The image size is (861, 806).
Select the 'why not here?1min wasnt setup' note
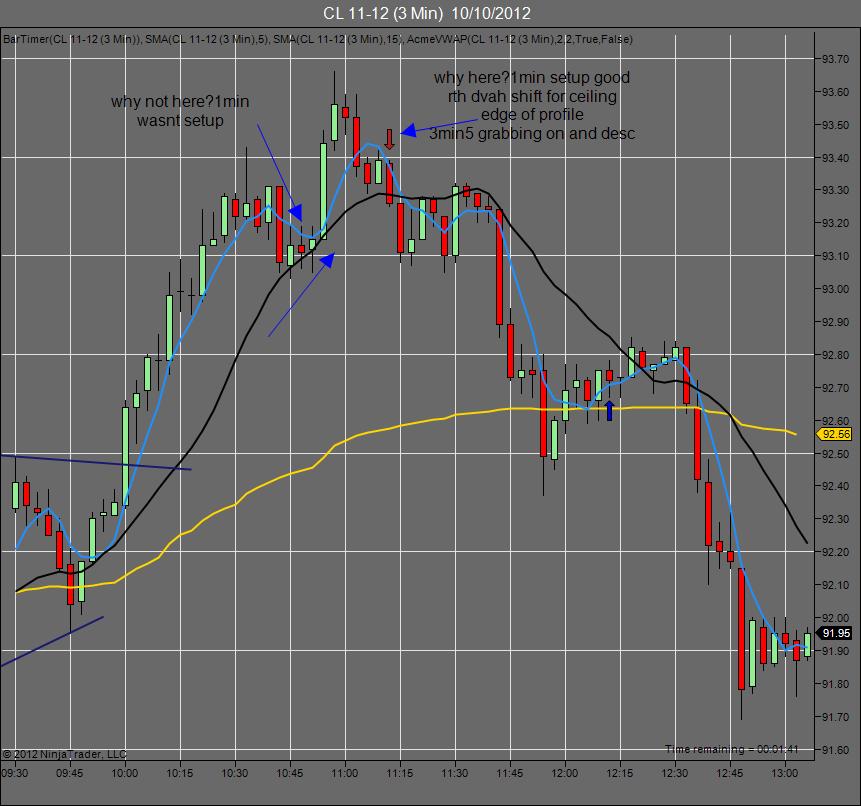[x=180, y=111]
